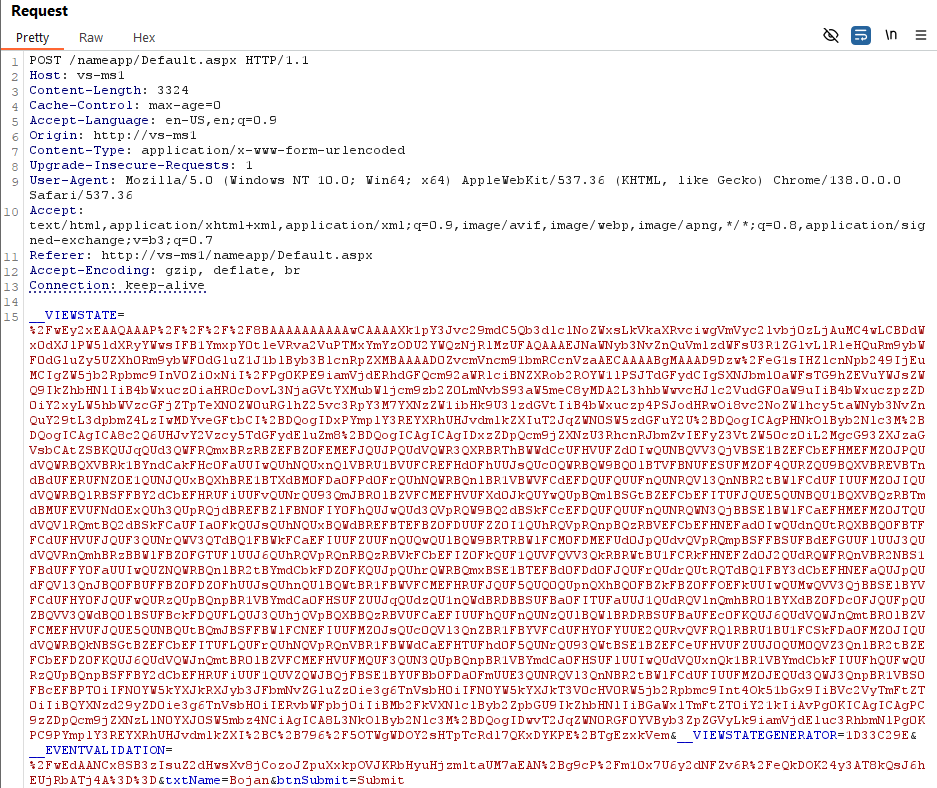Click line number 1 in the gutter
The image size is (937, 788).
click(15, 62)
